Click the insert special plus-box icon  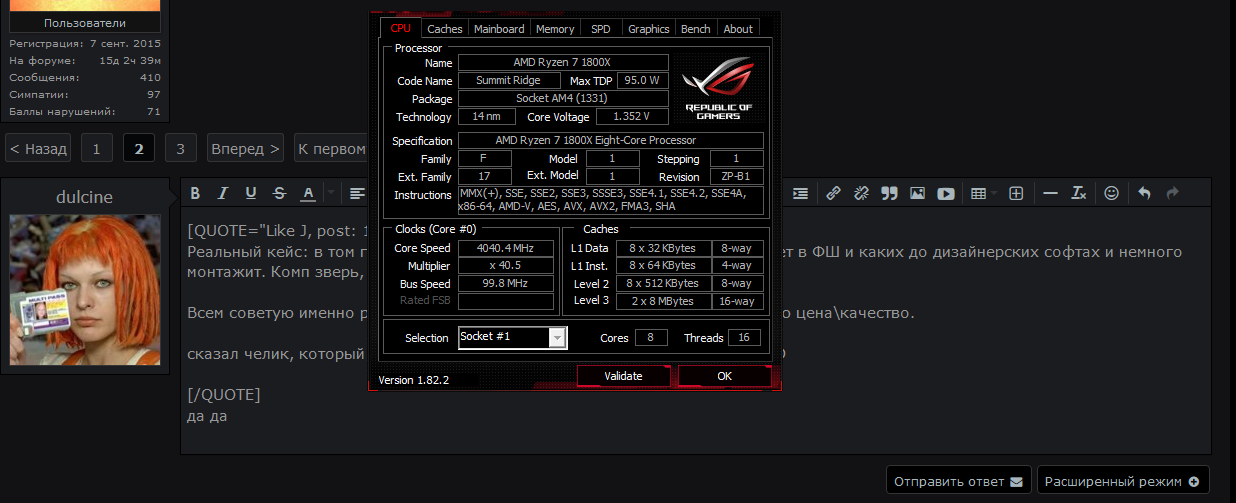pos(1016,193)
